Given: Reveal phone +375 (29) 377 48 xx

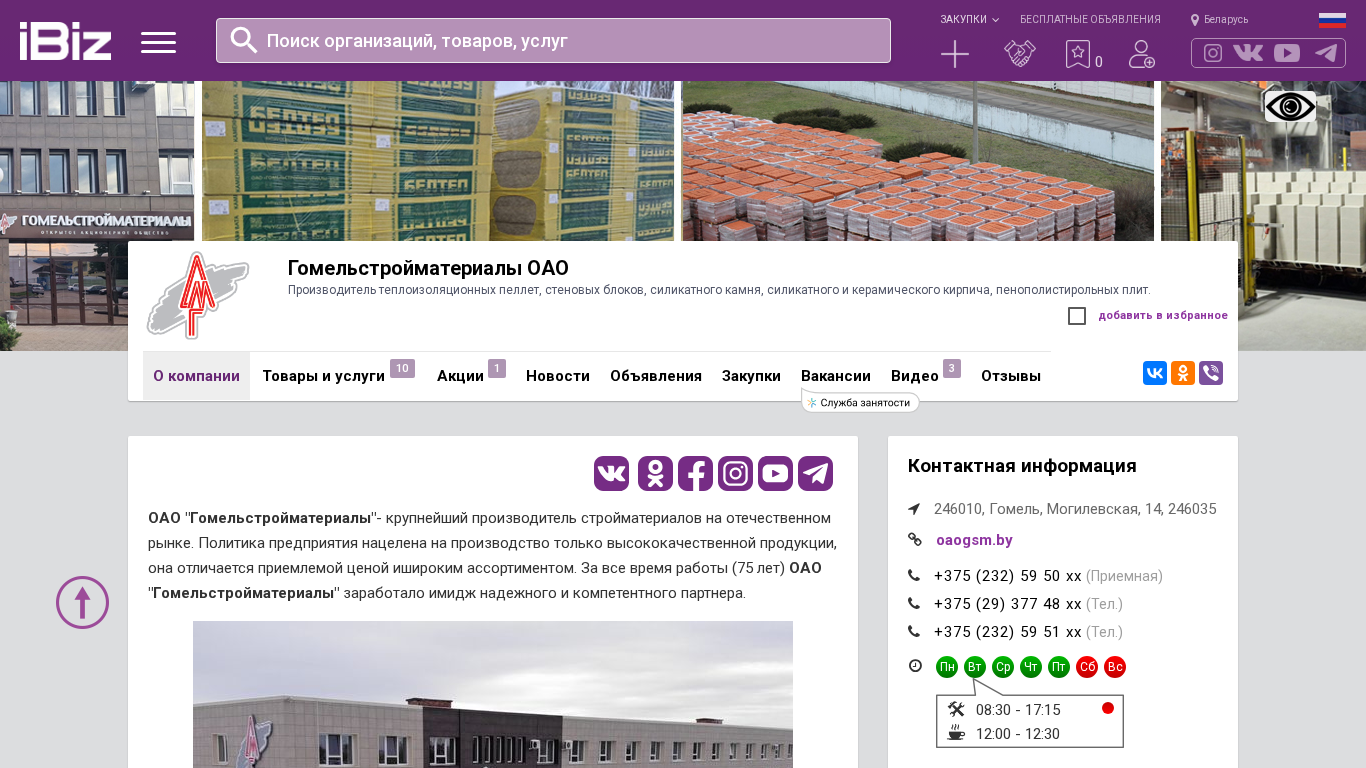Looking at the screenshot, I should 1008,604.
